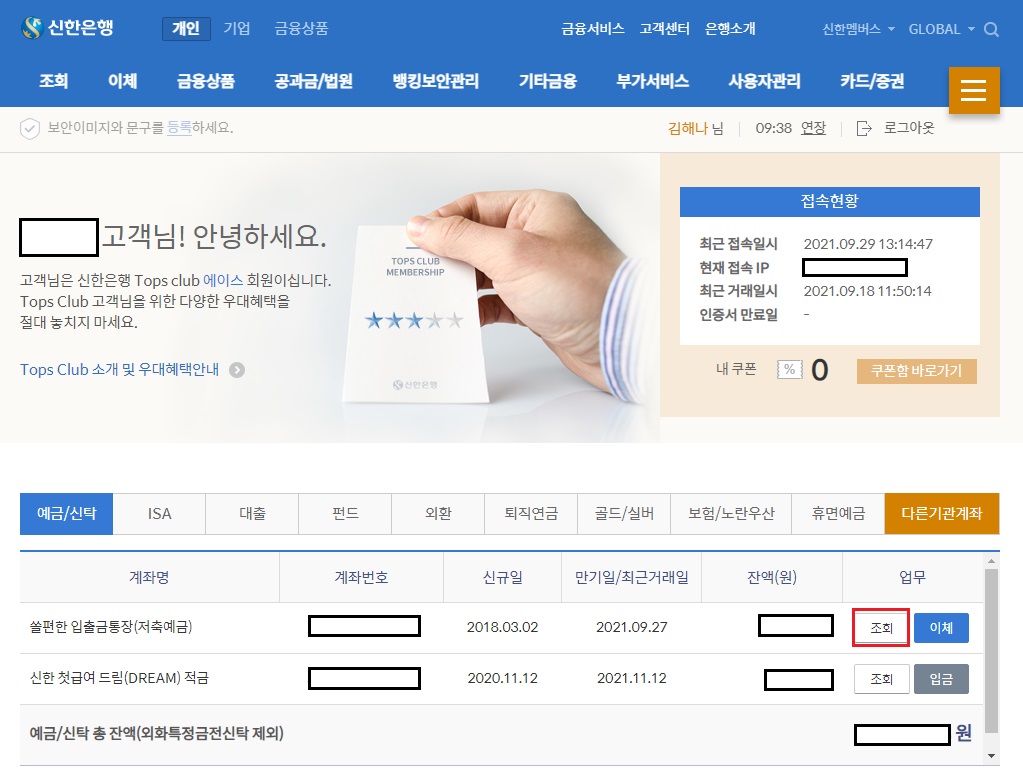Open 고객센터 link
This screenshot has height=779, width=1023.
[664, 29]
